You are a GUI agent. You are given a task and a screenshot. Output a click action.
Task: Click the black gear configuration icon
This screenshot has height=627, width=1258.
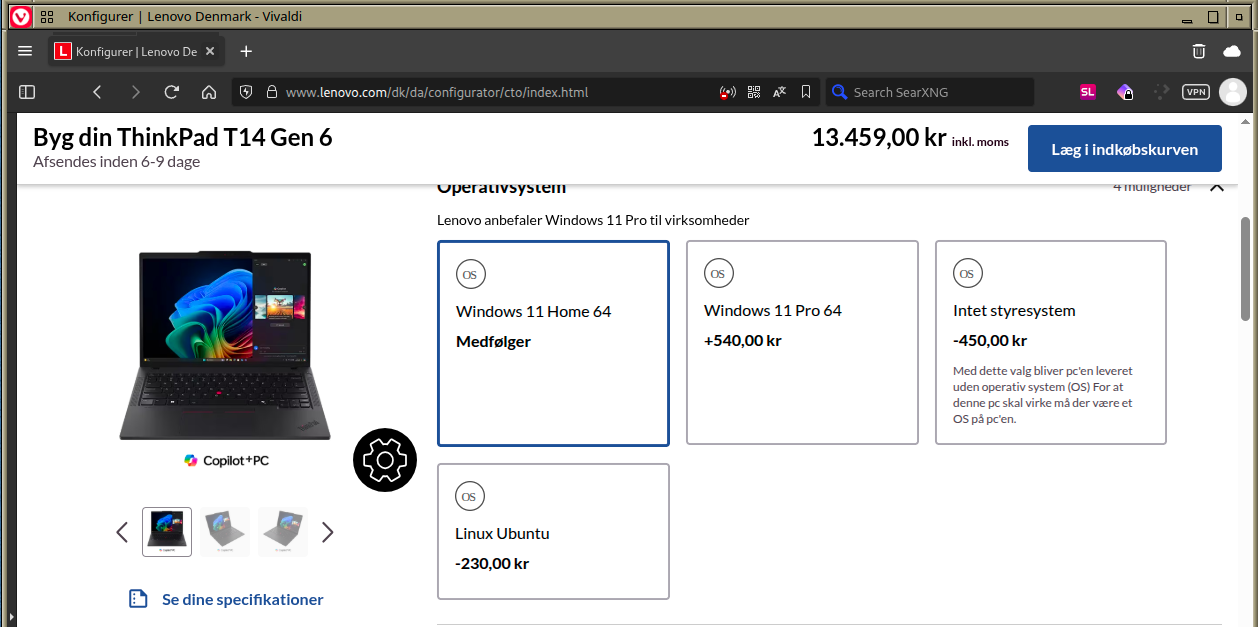(385, 460)
